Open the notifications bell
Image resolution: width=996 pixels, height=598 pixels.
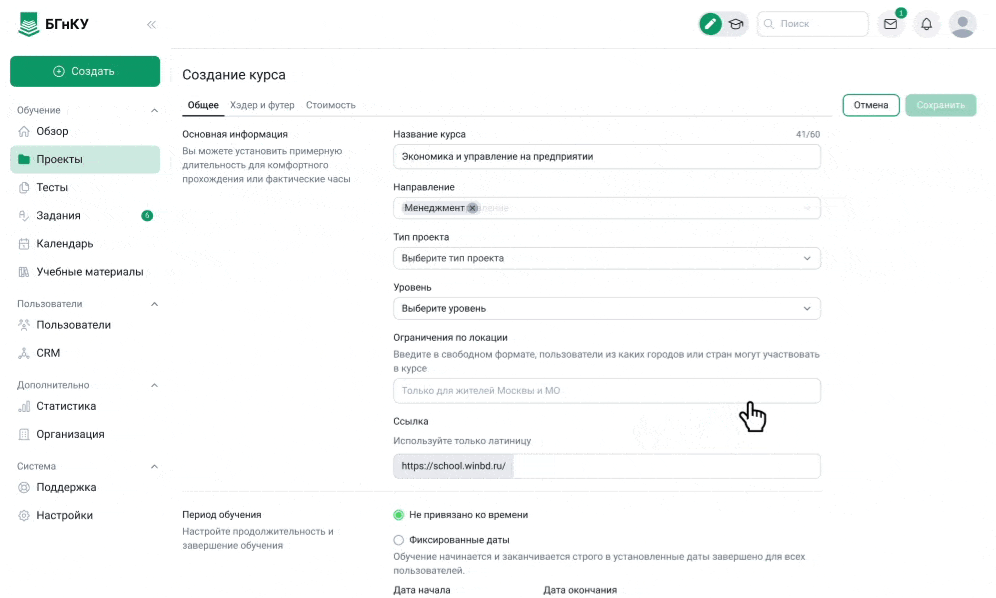click(x=926, y=24)
